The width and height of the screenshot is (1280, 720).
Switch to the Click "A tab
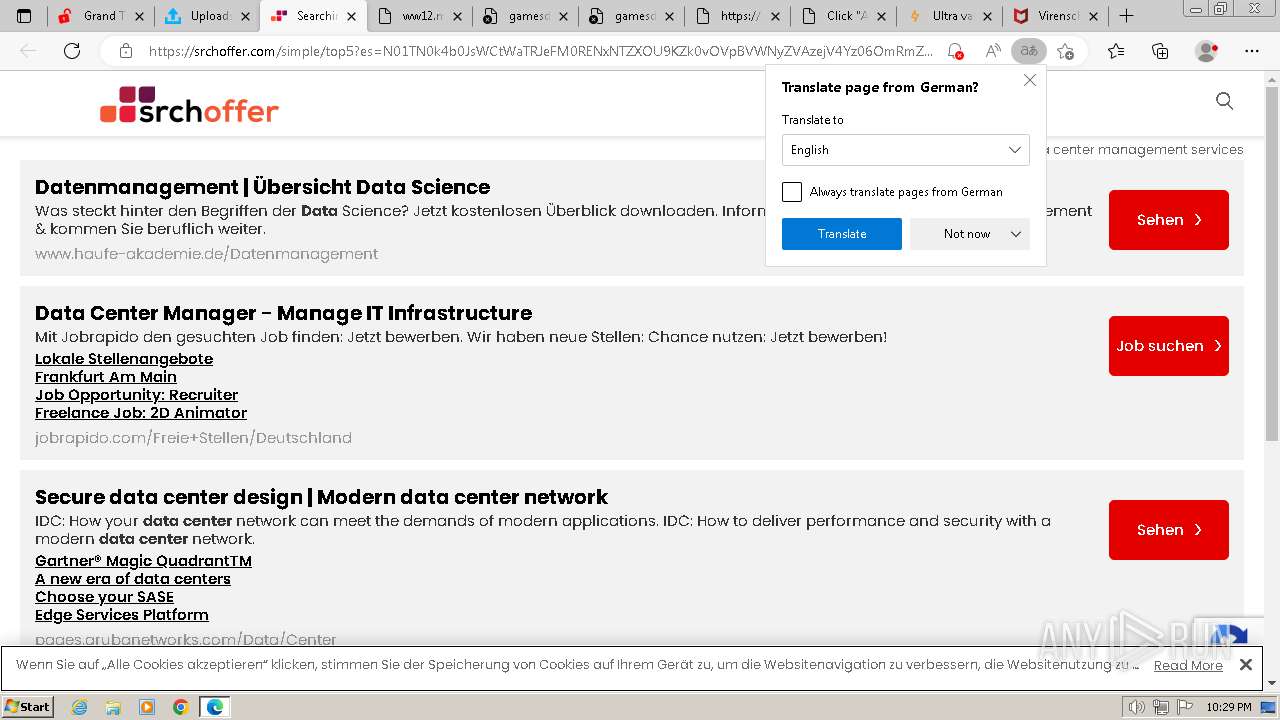844,16
